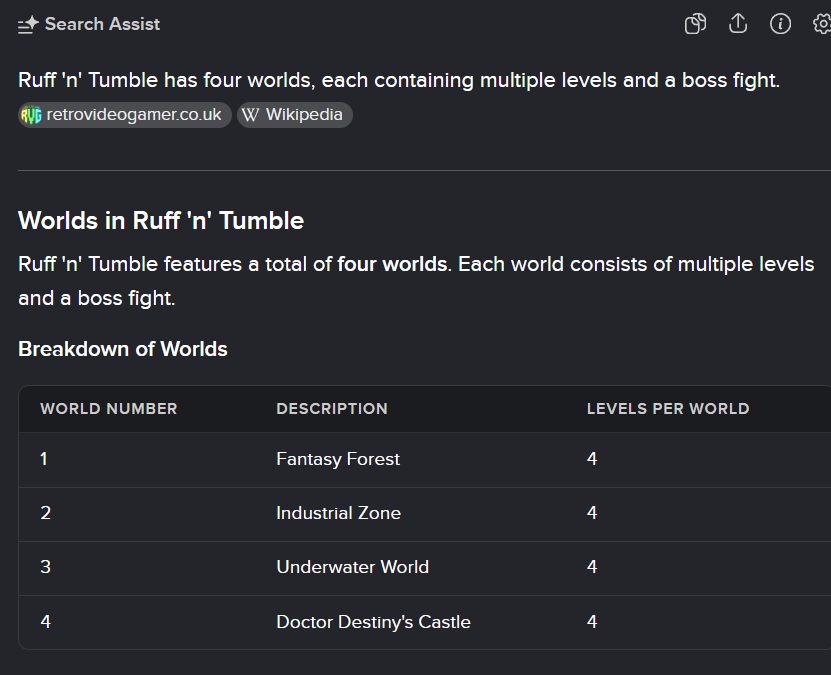
Task: Click the share upload icon
Action: click(x=738, y=24)
